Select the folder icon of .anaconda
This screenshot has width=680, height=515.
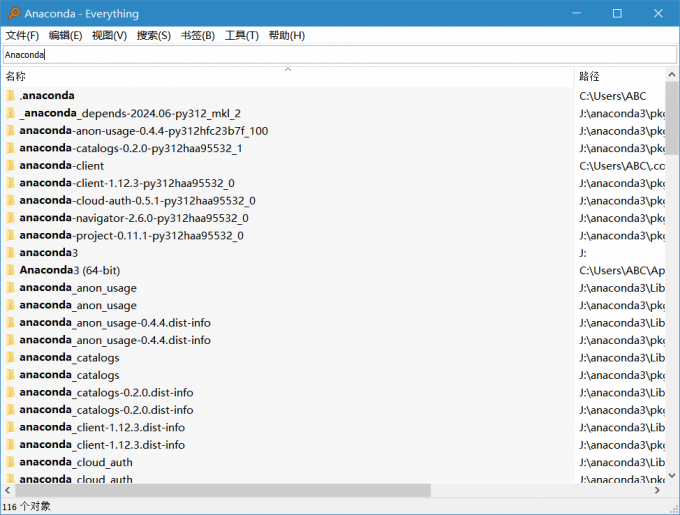tap(11, 95)
